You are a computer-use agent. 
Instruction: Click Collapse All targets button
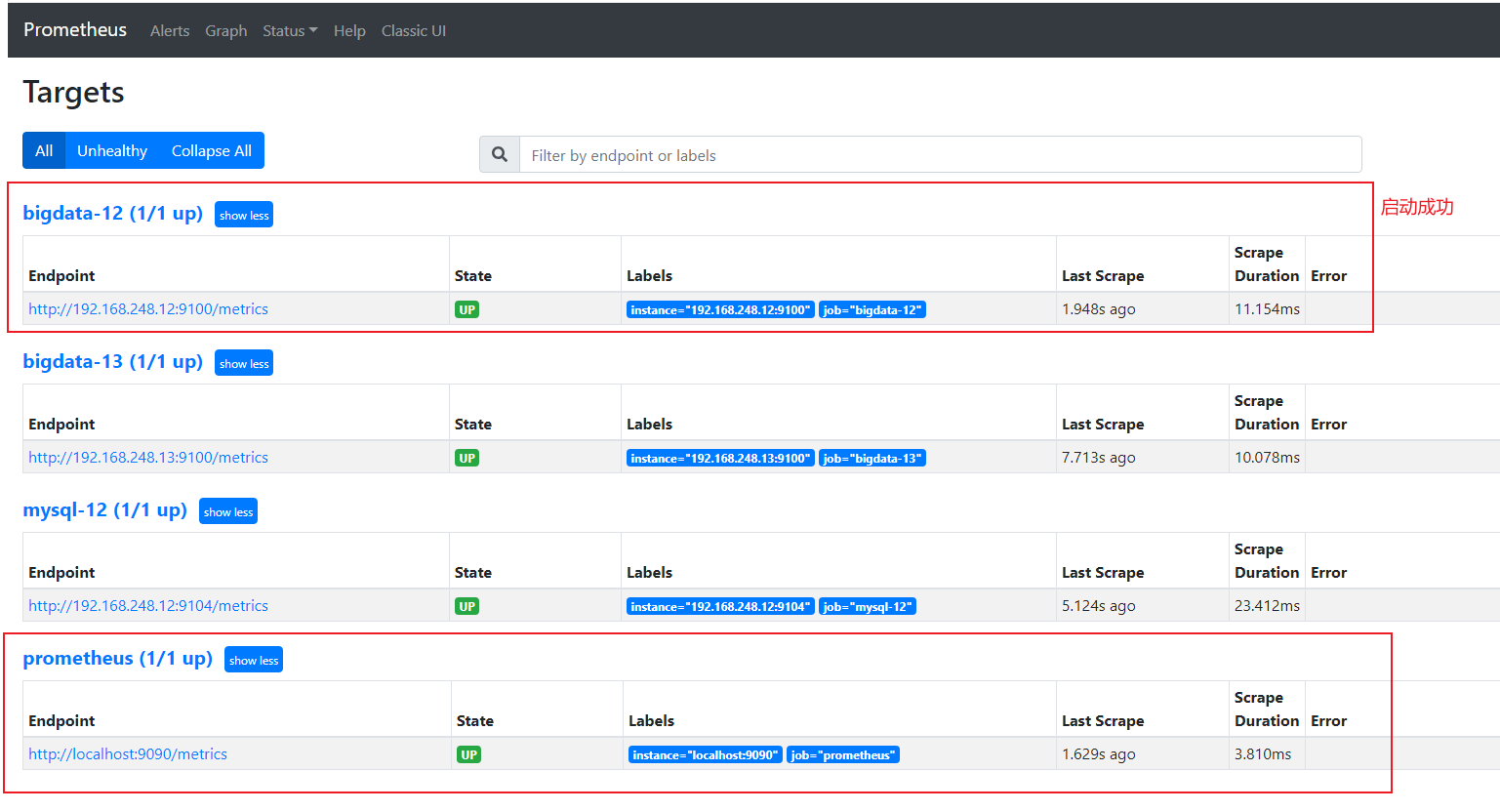[212, 150]
